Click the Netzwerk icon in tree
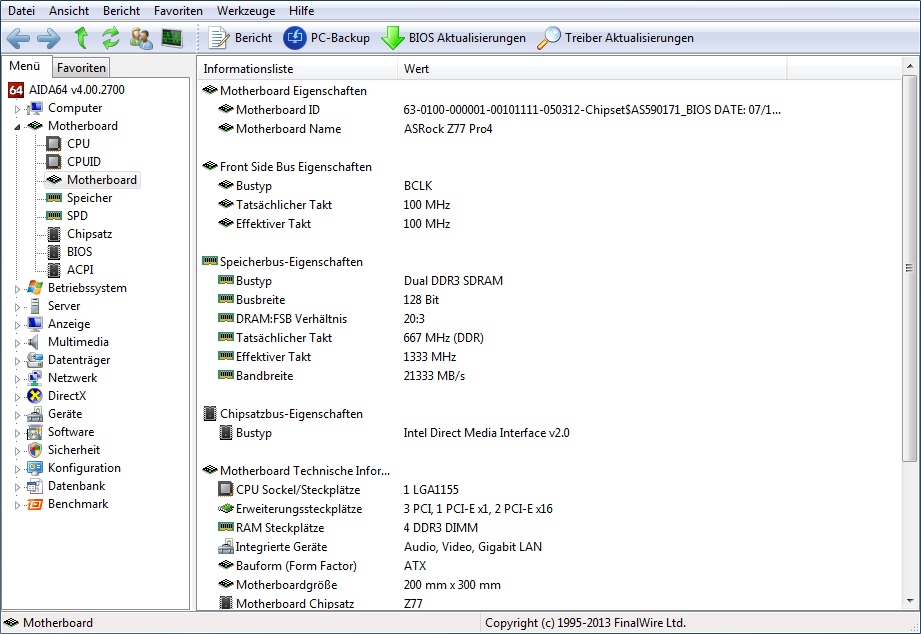921x634 pixels. click(35, 378)
